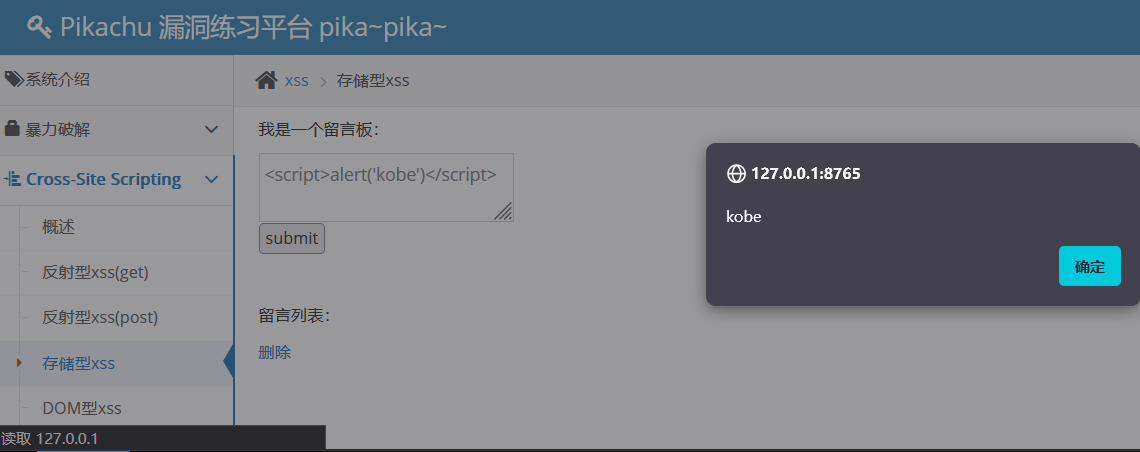Screen dimensions: 1140x452
Task: Click the key icon in the header
Action: (x=39, y=27)
